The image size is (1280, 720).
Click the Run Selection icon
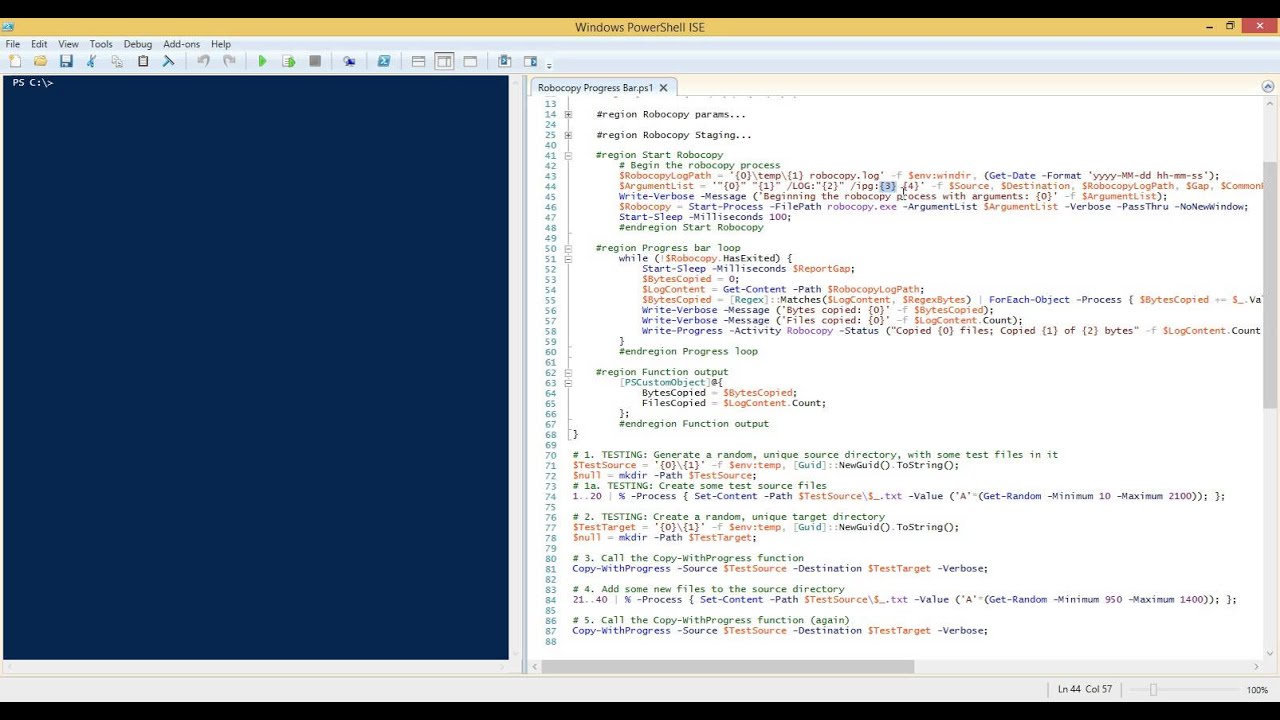(289, 61)
